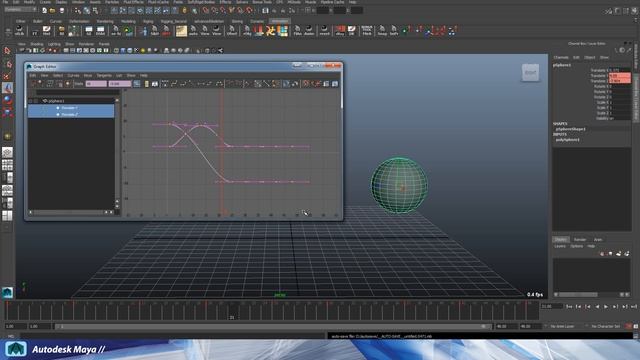Click the auto keyframe toggle bottom right
The height and width of the screenshot is (360, 640).
click(629, 326)
